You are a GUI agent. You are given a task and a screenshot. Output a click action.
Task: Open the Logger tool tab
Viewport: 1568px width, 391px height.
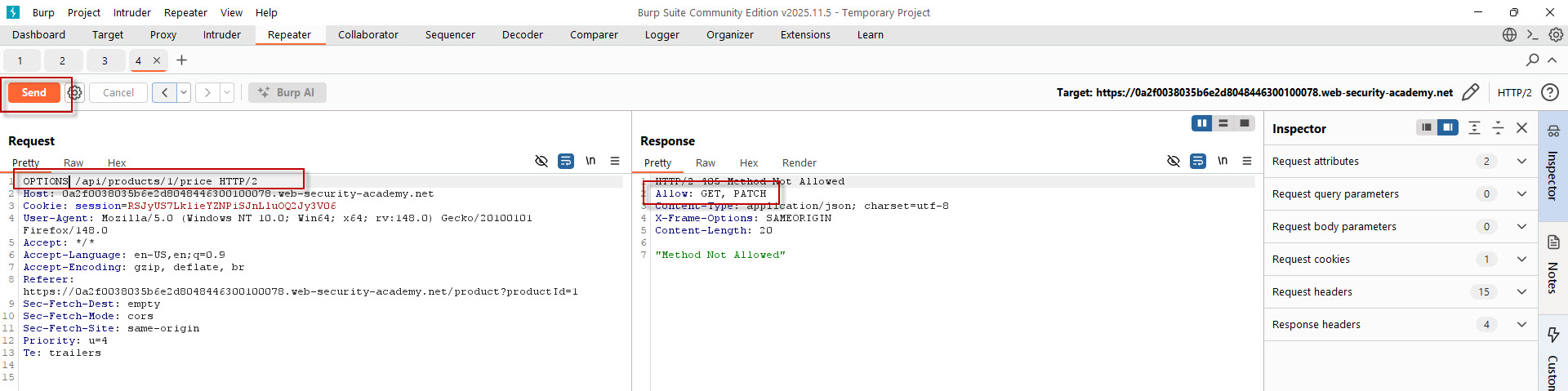point(661,35)
